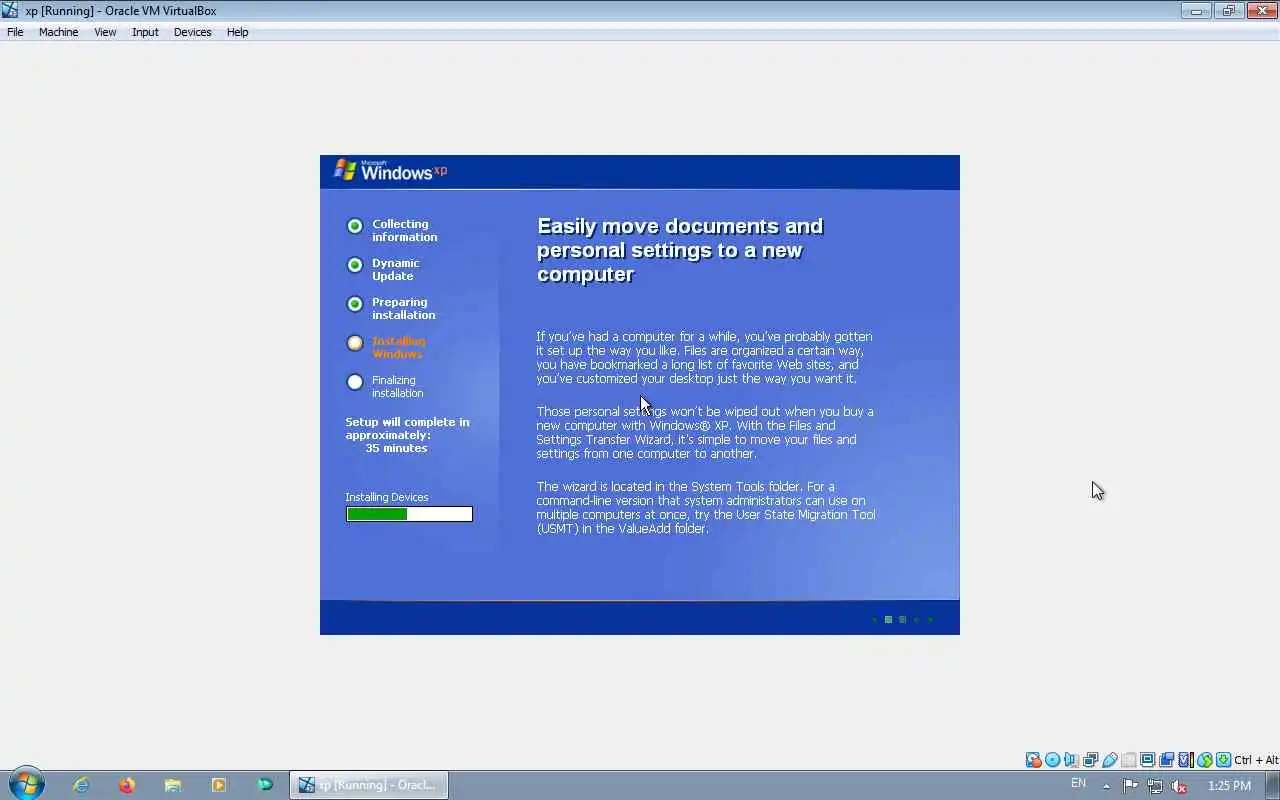Open the media player taskbar icon

click(219, 785)
